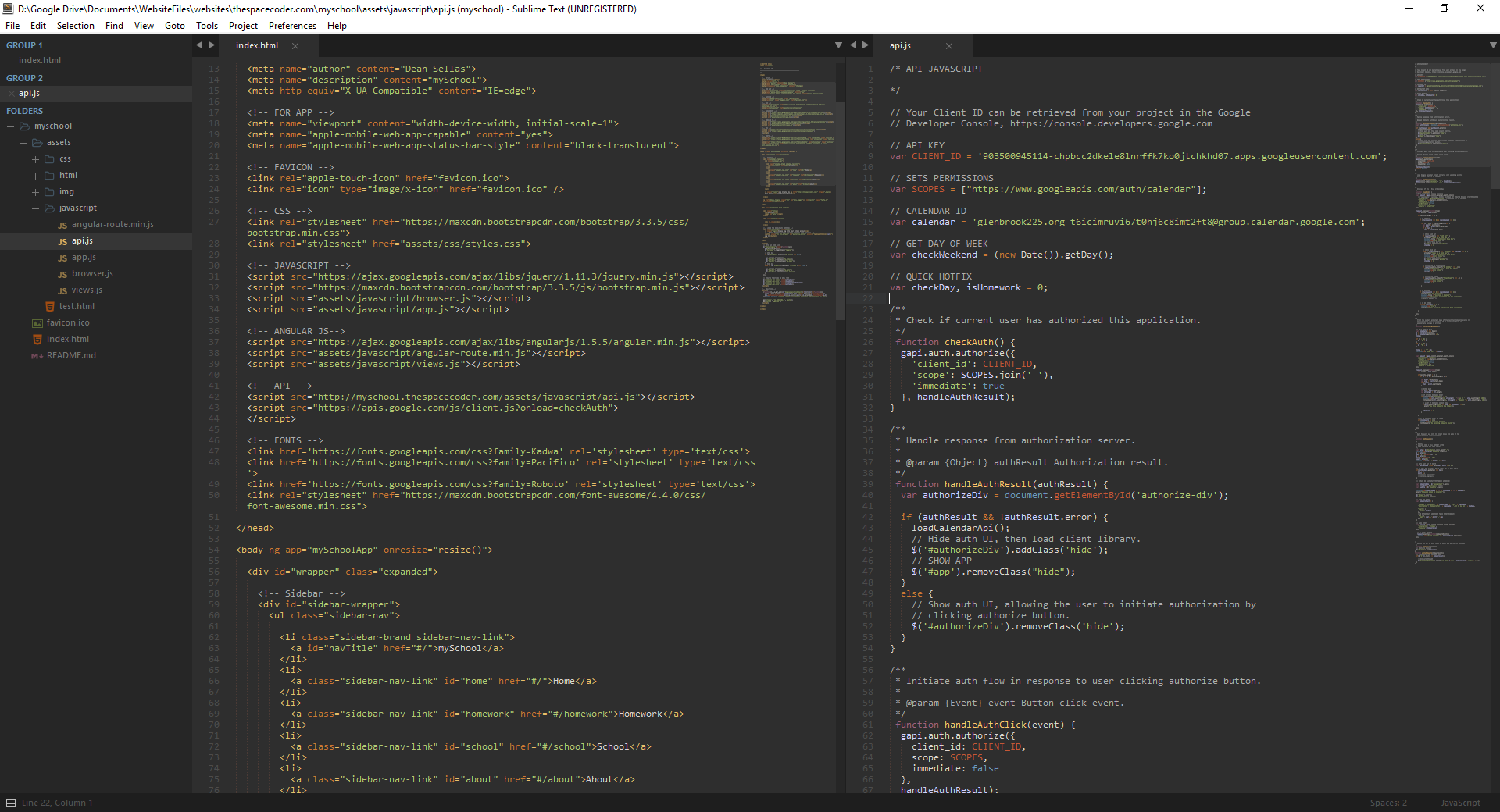Viewport: 1500px width, 812px height.
Task: Click JS icon beside angular-route.min.js
Action: tap(62, 225)
